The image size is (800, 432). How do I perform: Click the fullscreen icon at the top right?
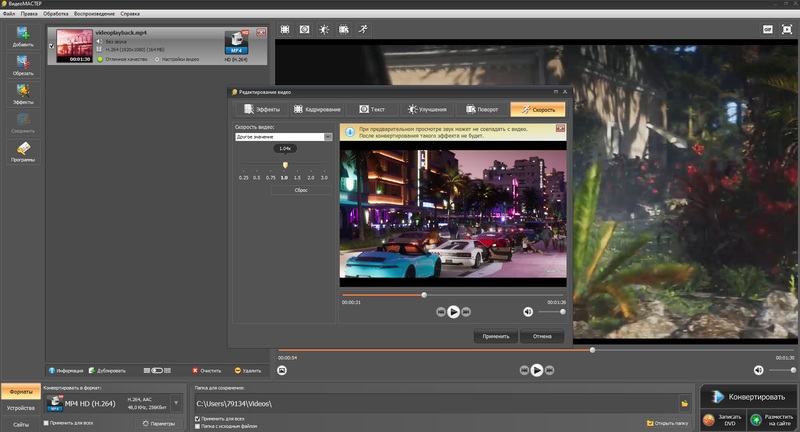(787, 30)
